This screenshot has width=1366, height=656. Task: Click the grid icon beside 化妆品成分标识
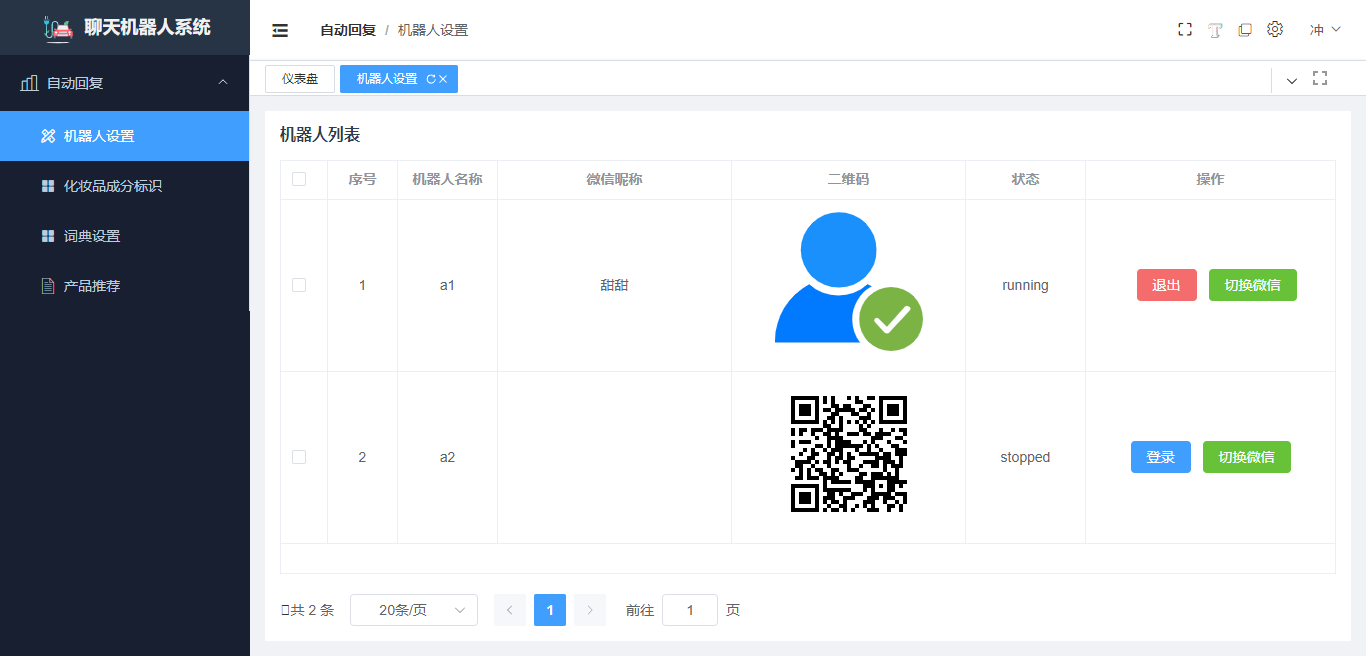(x=48, y=186)
